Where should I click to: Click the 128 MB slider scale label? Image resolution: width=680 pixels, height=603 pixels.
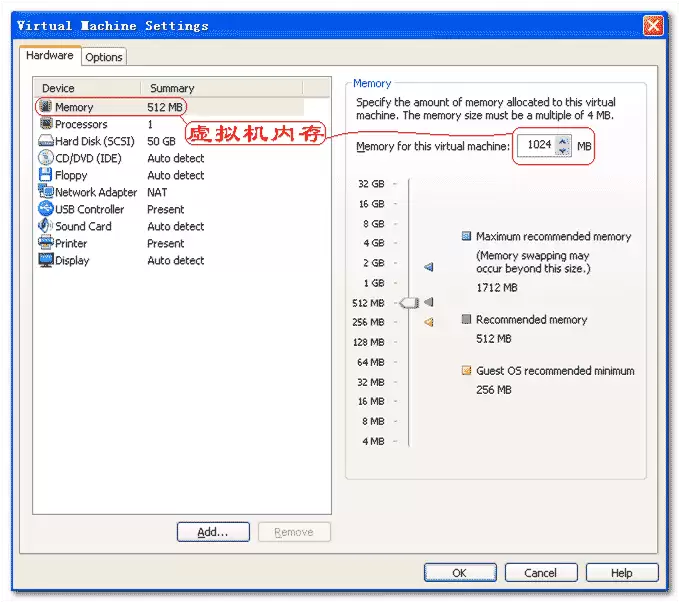point(369,342)
